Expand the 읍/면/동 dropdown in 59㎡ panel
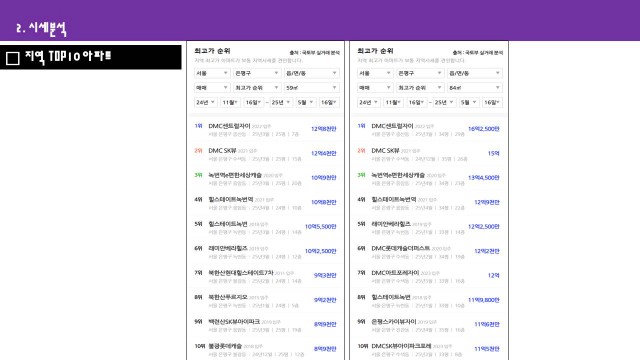 click(311, 73)
